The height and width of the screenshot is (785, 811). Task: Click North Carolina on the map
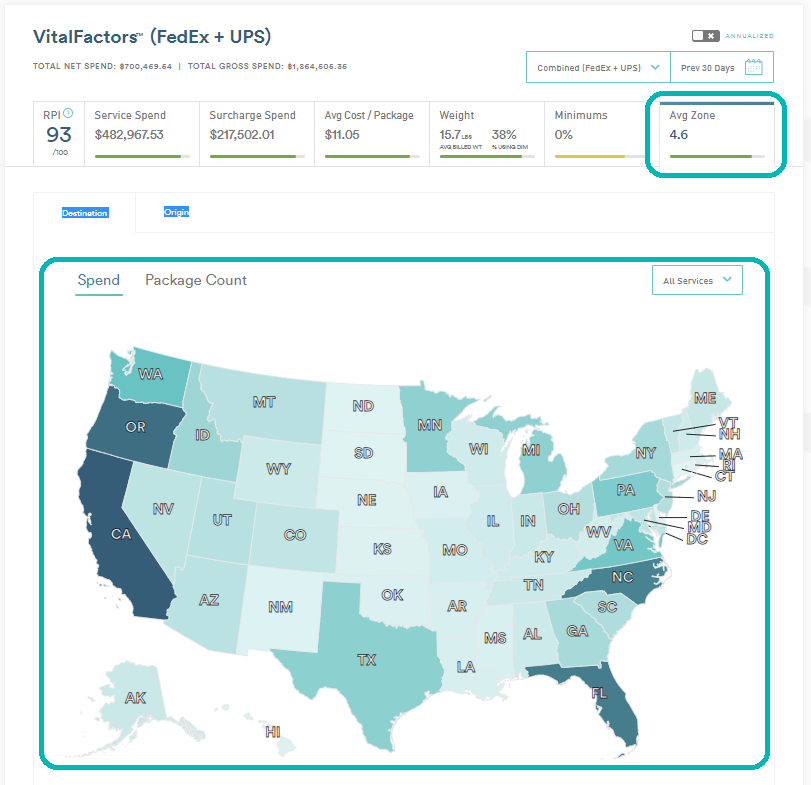tap(624, 577)
